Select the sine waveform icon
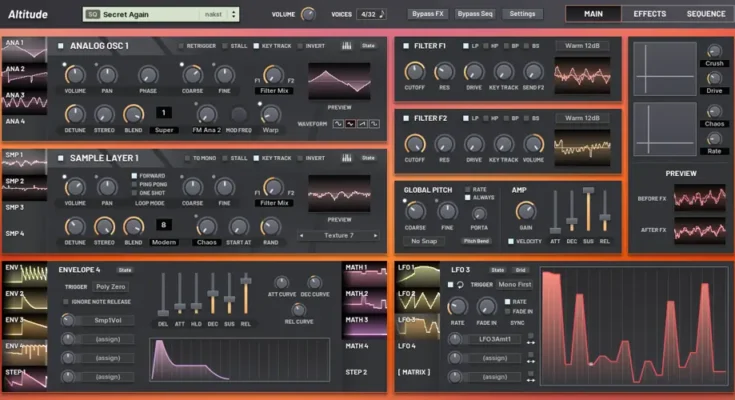735x400 pixels. pyautogui.click(x=338, y=124)
